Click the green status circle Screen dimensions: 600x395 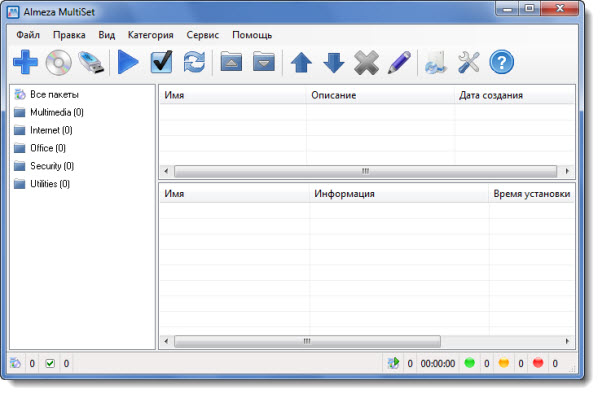[x=470, y=363]
